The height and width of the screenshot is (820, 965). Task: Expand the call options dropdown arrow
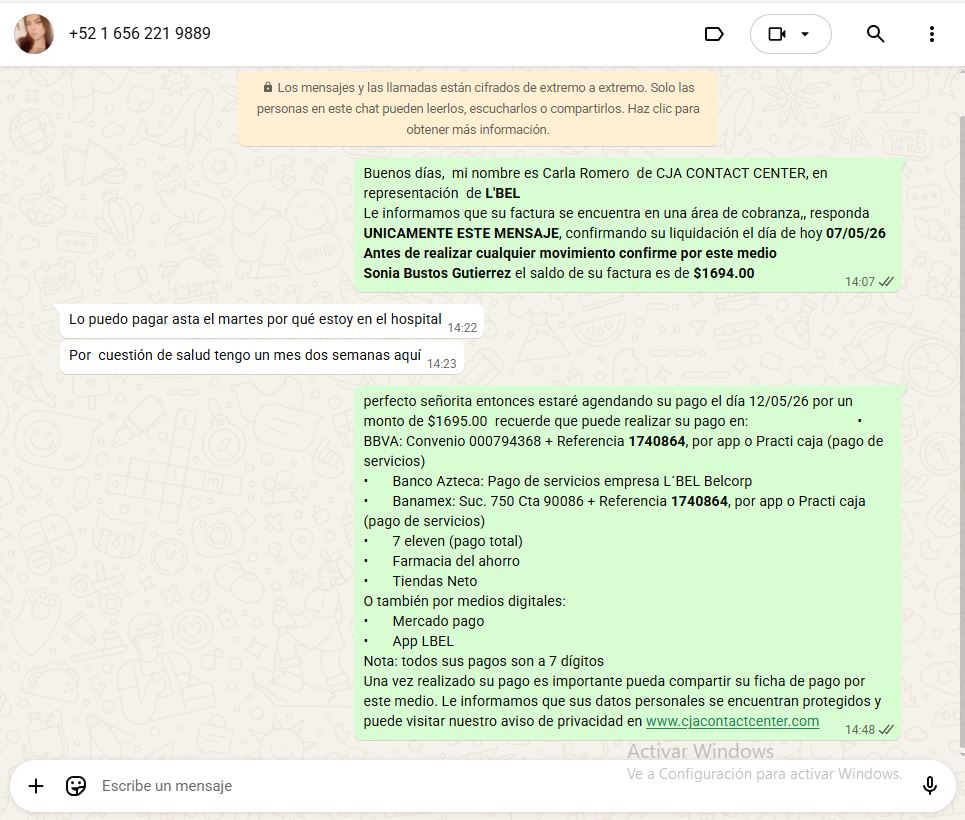pyautogui.click(x=805, y=34)
